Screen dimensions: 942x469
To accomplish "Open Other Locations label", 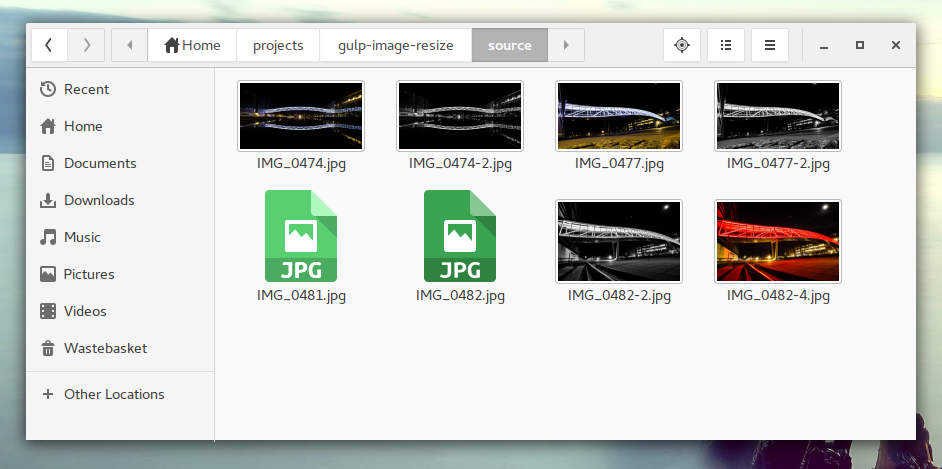I will (114, 395).
